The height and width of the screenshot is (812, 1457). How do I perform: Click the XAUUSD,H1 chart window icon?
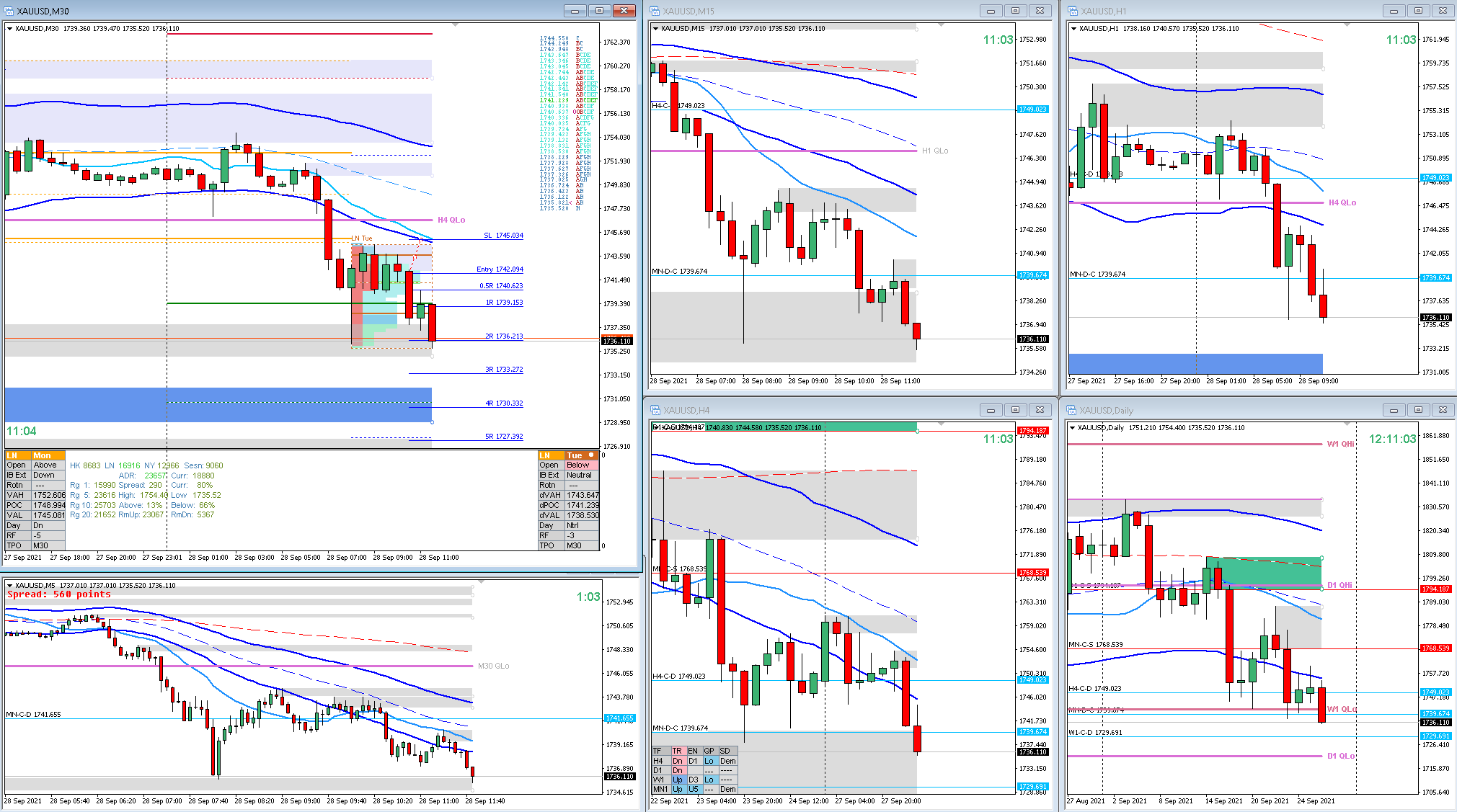click(x=1073, y=11)
